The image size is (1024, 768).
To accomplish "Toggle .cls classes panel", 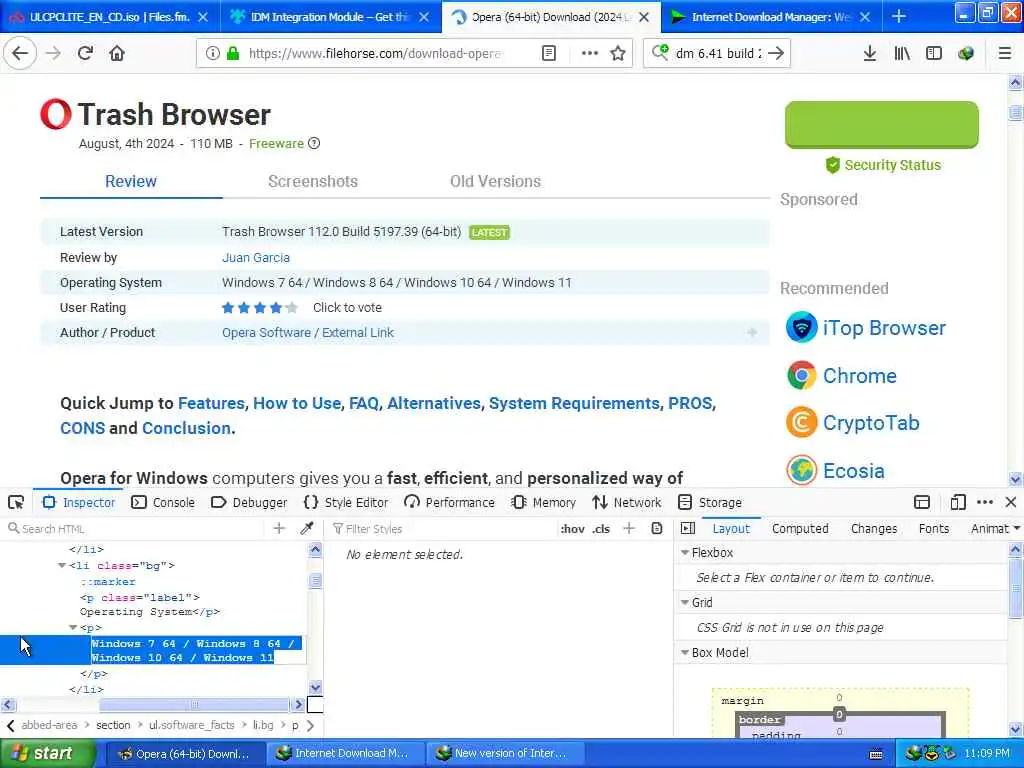I will click(601, 528).
